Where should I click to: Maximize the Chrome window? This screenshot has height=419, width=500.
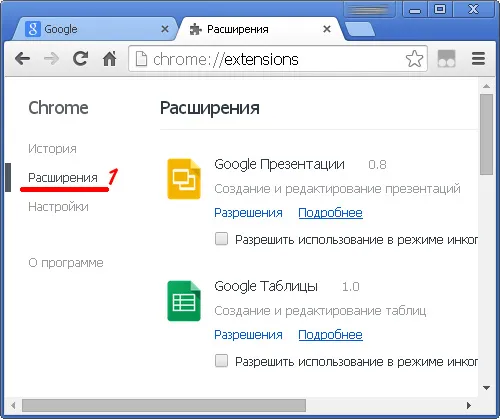pos(440,9)
